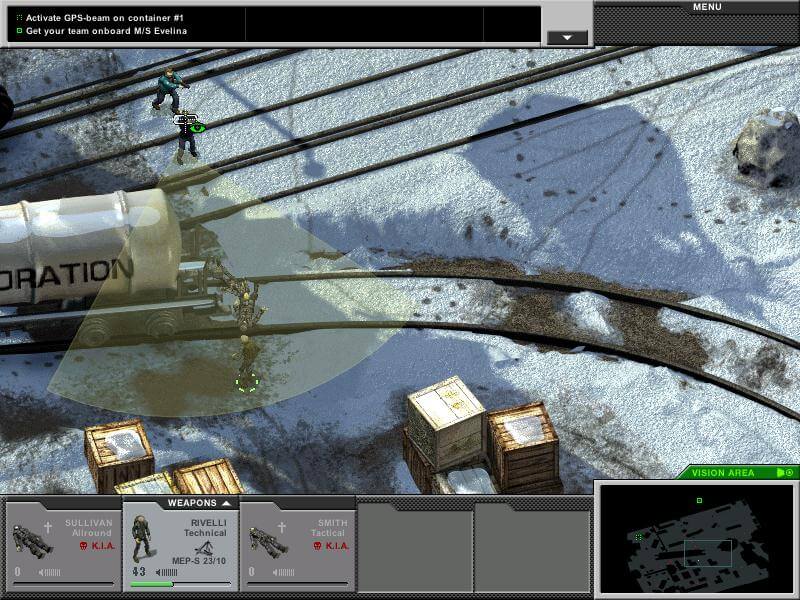Open the MENU
This screenshot has width=800, height=600.
click(707, 7)
